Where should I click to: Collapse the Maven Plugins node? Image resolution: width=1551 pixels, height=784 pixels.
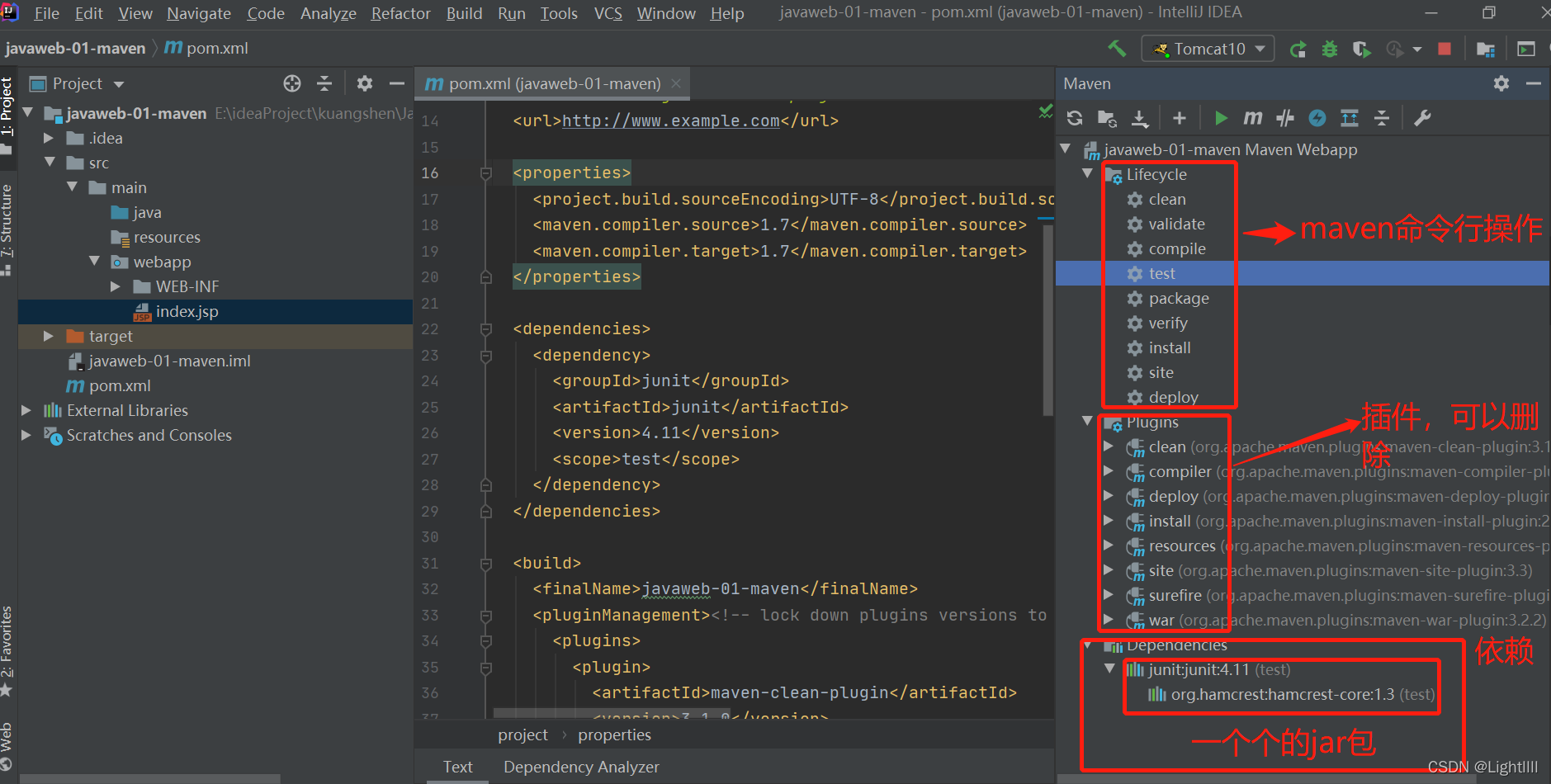pyautogui.click(x=1087, y=422)
